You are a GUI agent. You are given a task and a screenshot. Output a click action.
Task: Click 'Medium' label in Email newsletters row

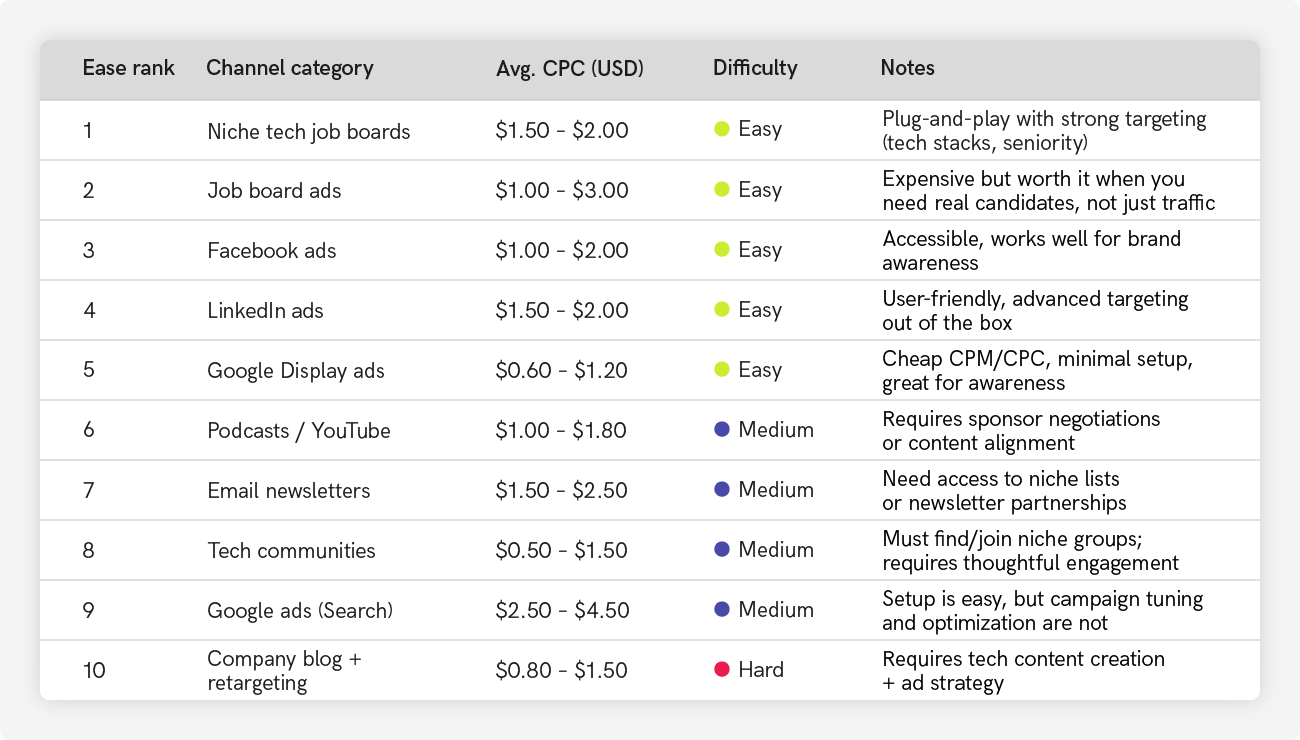click(x=776, y=490)
